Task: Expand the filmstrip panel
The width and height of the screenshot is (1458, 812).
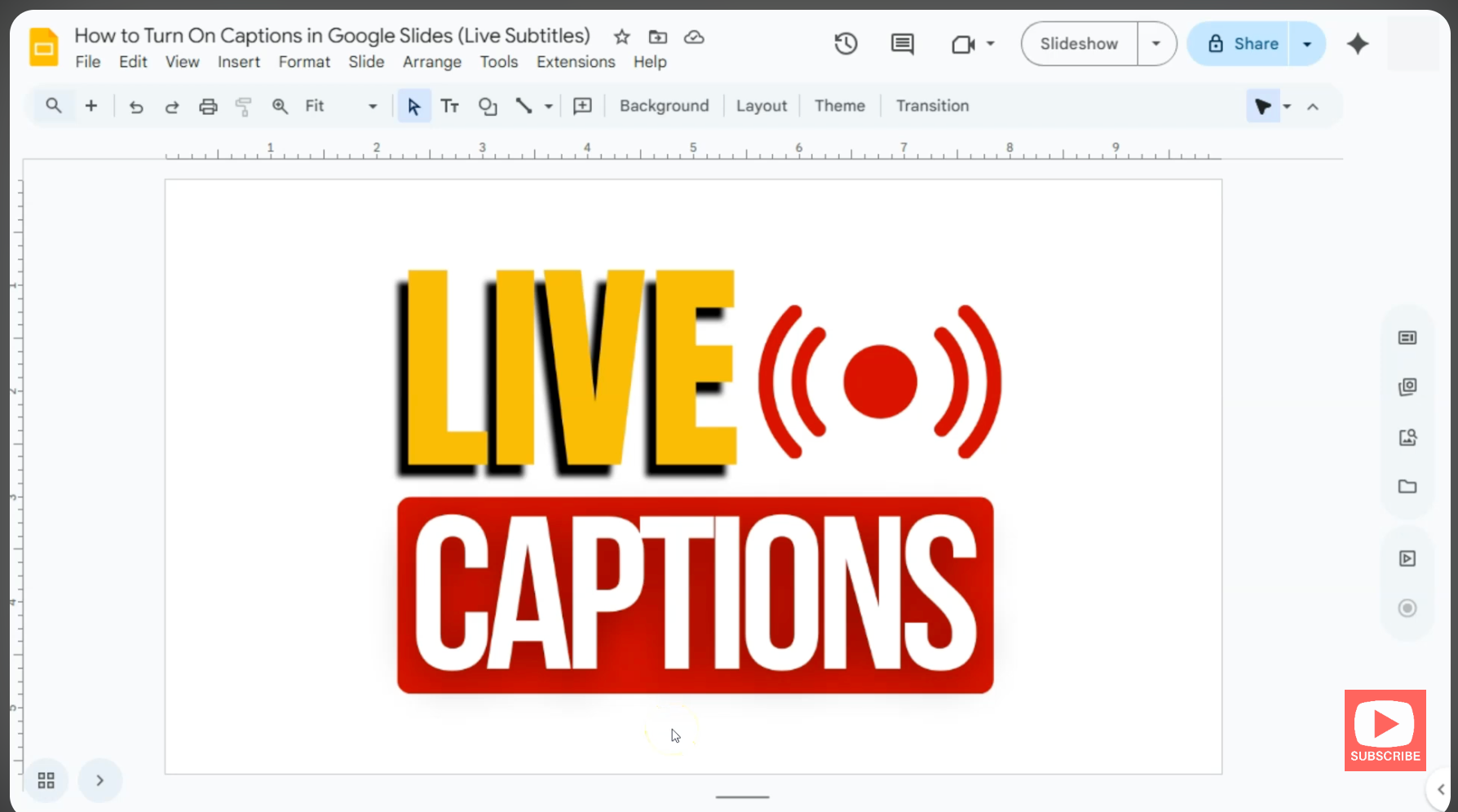Action: pyautogui.click(x=100, y=780)
